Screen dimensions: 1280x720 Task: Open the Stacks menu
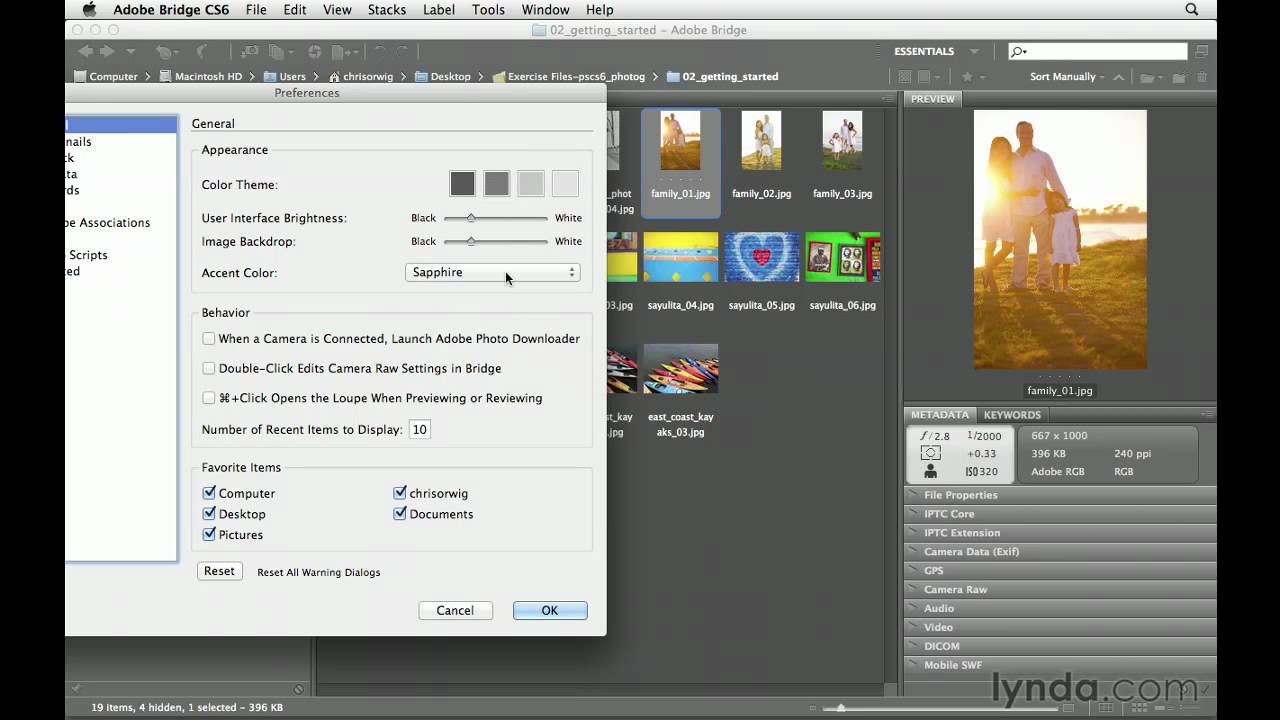[386, 9]
